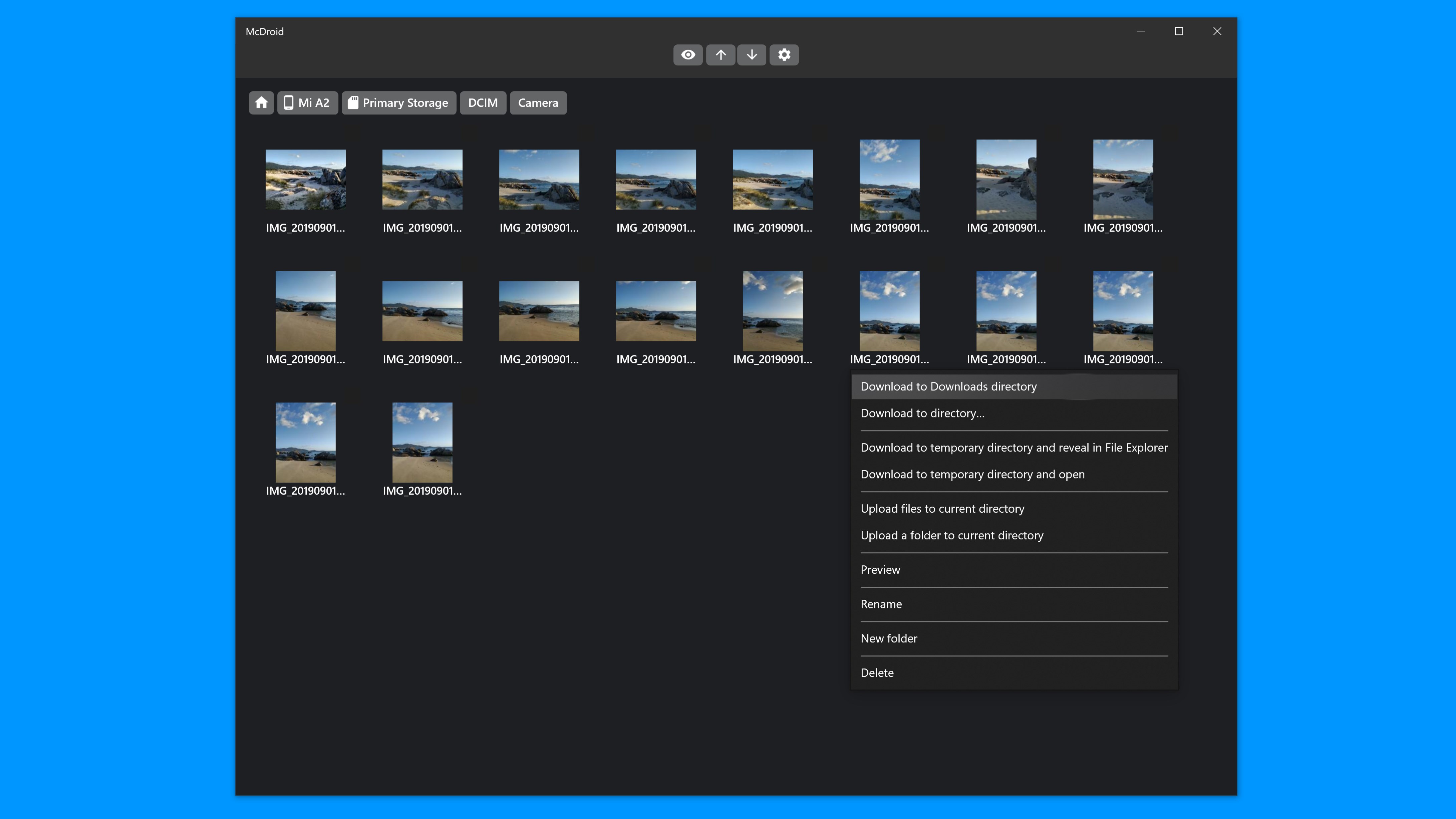Click the download arrow toolbar icon
Image resolution: width=1456 pixels, height=819 pixels.
[752, 55]
